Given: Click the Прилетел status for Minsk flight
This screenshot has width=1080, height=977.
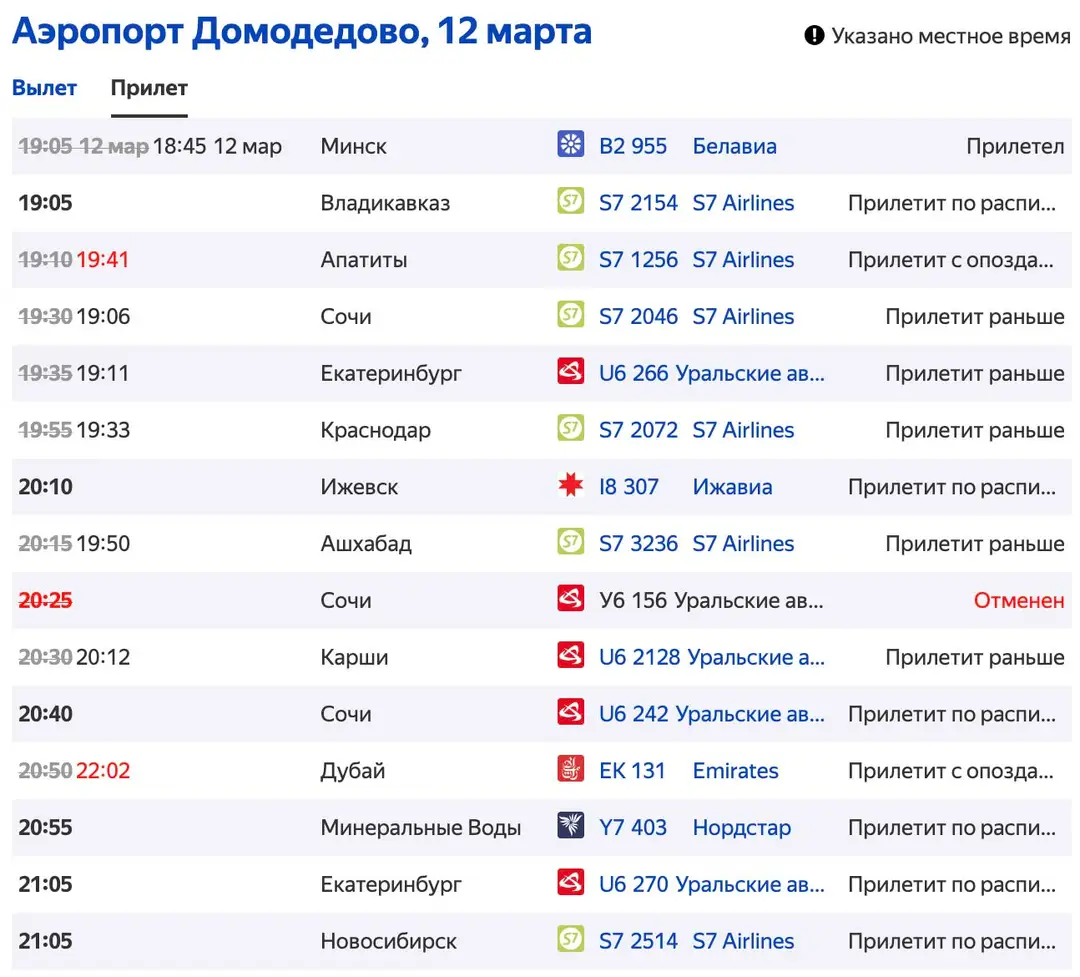Looking at the screenshot, I should coord(1015,146).
